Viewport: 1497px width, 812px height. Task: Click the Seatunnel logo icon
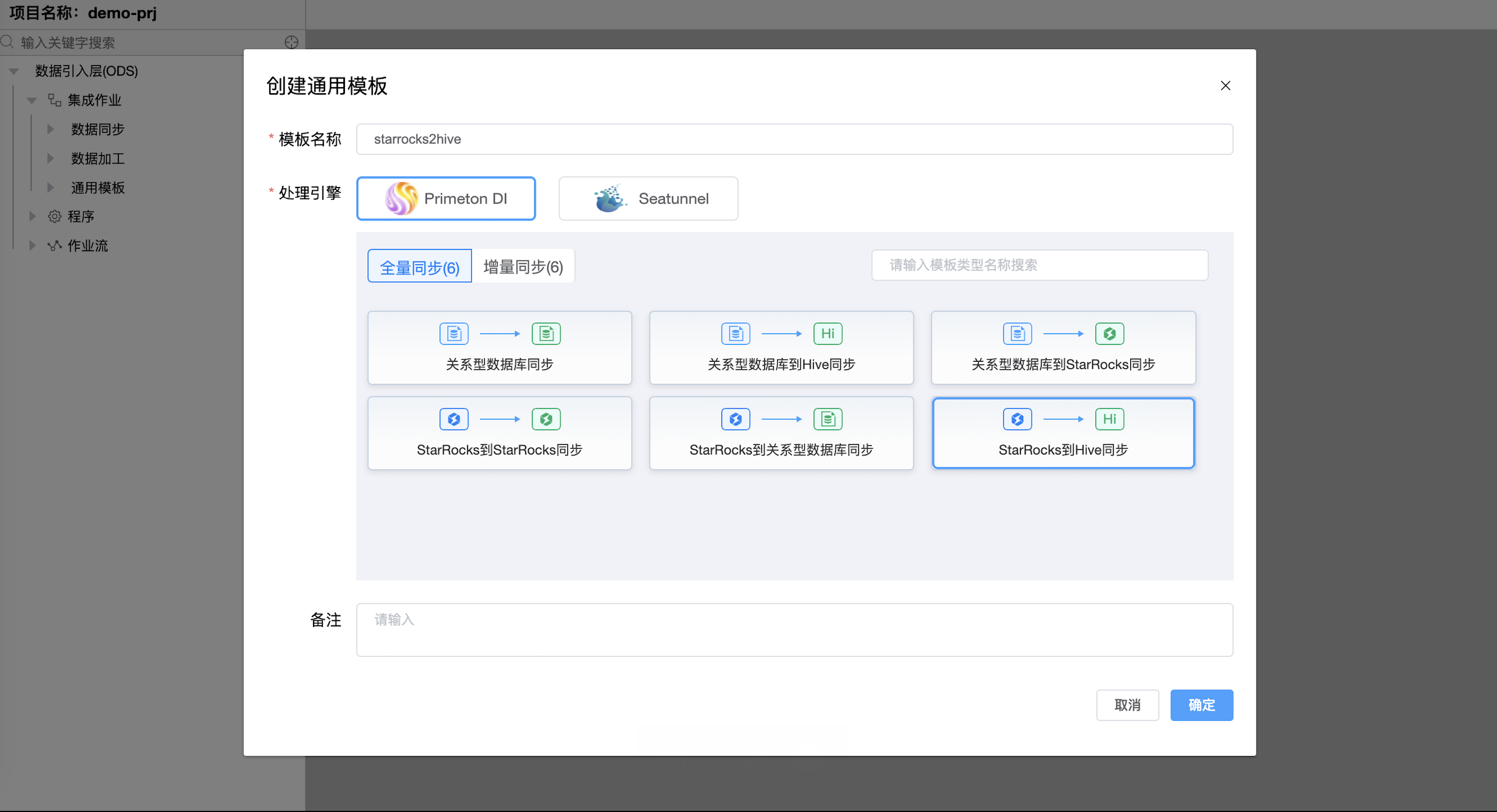(x=609, y=199)
